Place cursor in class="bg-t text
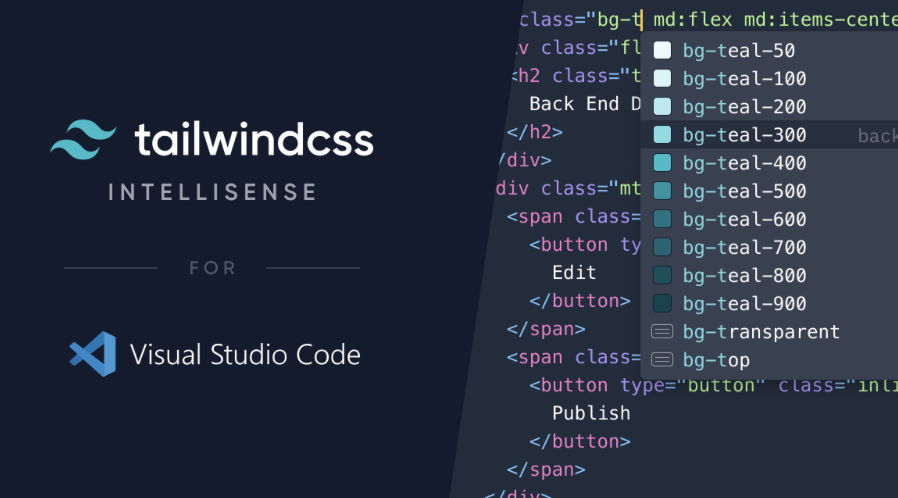The height and width of the screenshot is (498, 898). point(581,20)
